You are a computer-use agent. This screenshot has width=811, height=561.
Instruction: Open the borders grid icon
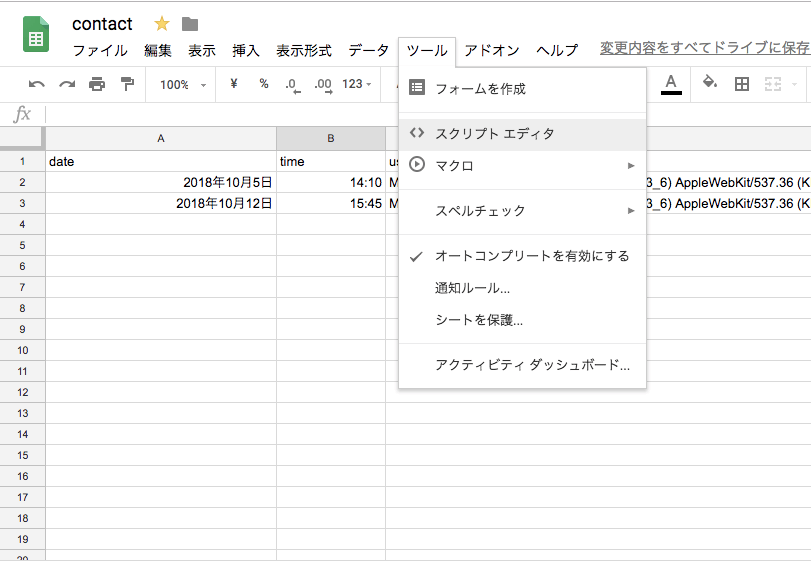pyautogui.click(x=742, y=84)
